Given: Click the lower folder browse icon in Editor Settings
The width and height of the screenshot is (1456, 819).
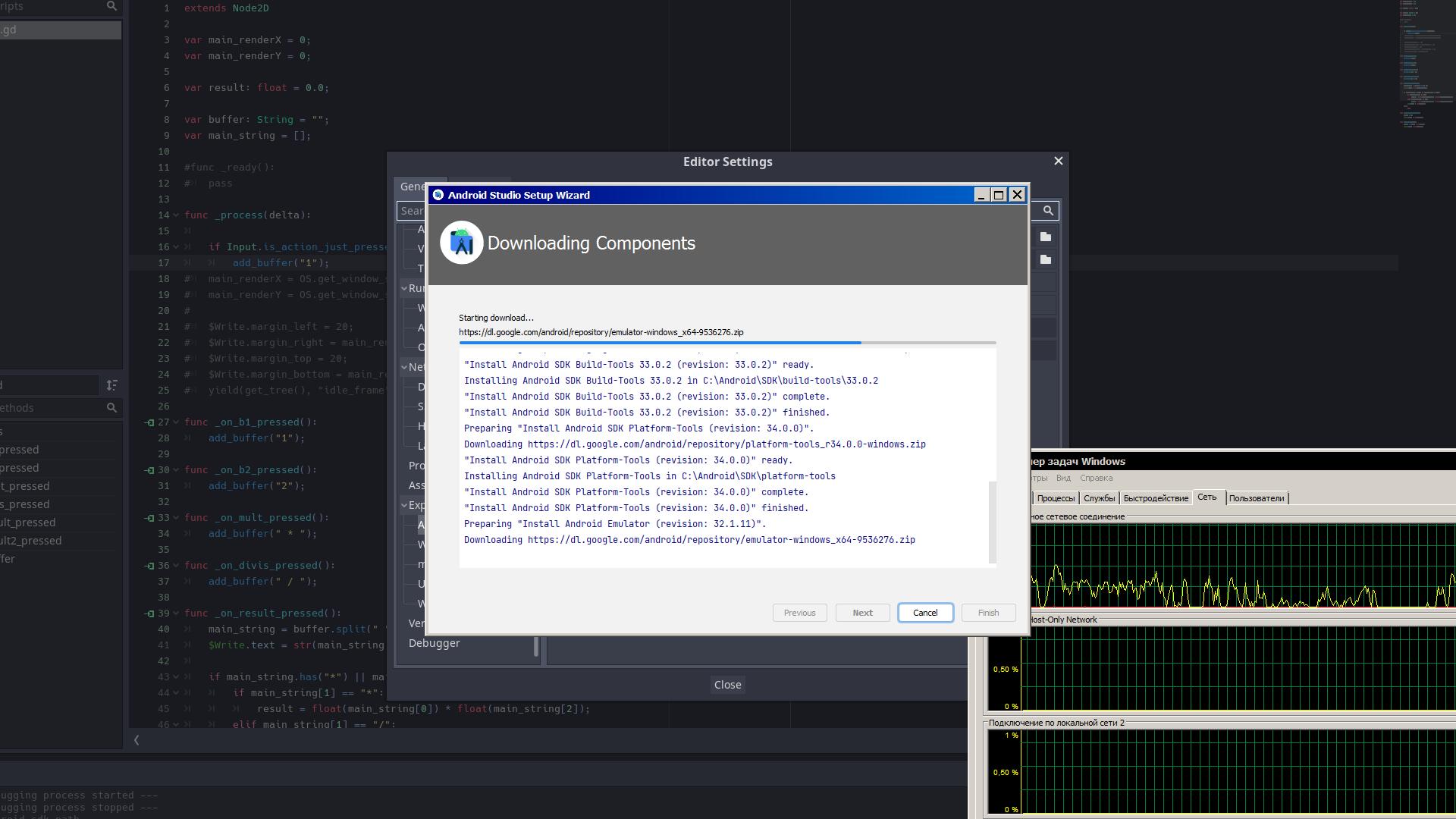Looking at the screenshot, I should [x=1045, y=259].
